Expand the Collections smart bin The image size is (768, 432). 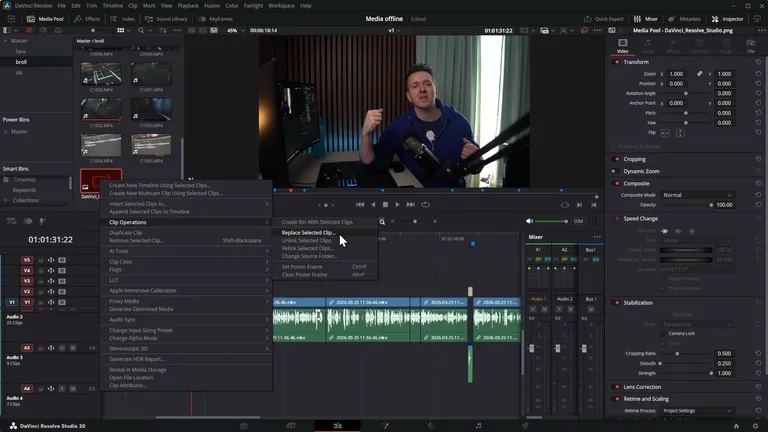(x=5, y=200)
